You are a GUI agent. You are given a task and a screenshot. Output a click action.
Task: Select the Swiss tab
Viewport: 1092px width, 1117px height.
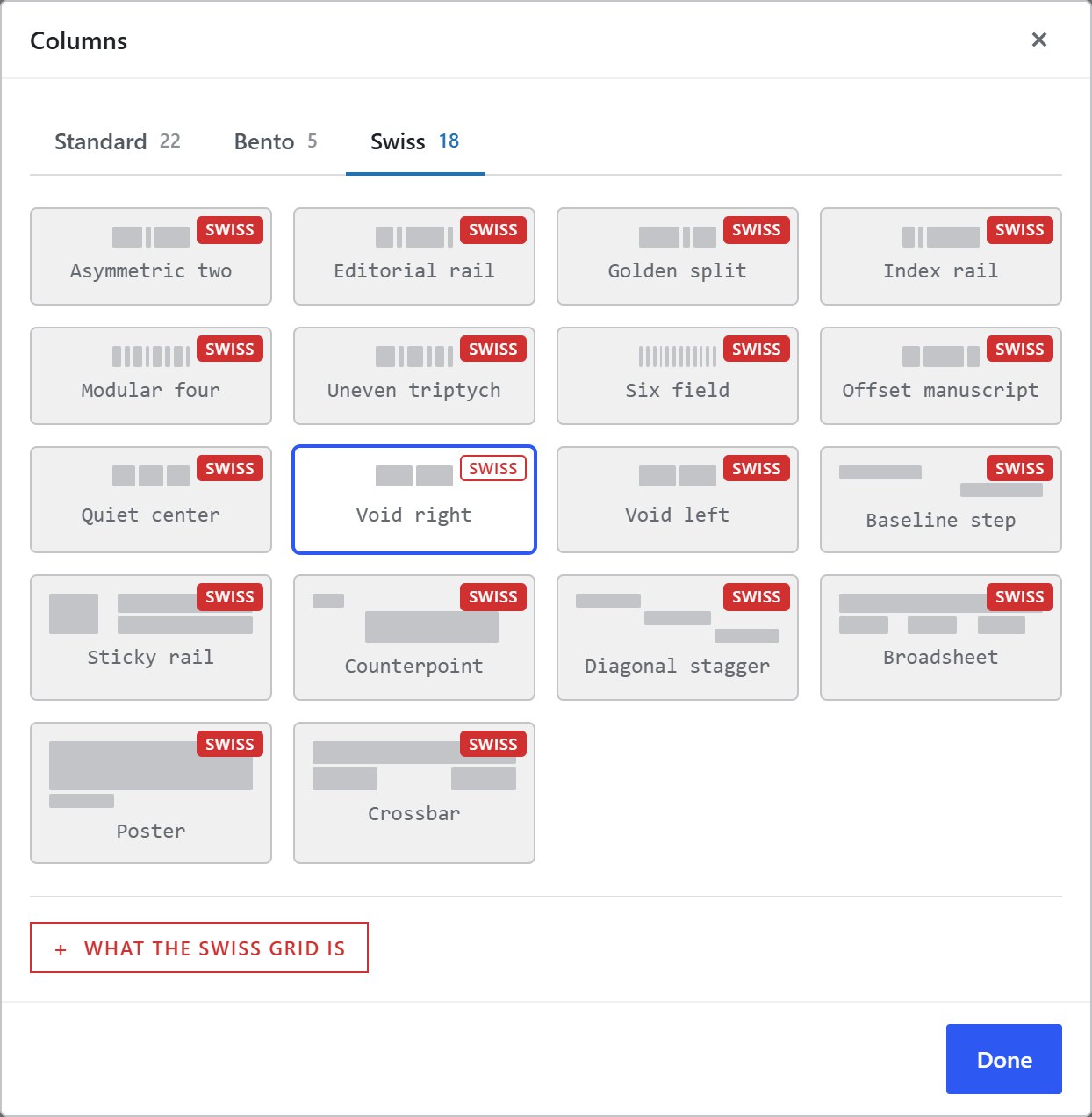click(x=415, y=141)
